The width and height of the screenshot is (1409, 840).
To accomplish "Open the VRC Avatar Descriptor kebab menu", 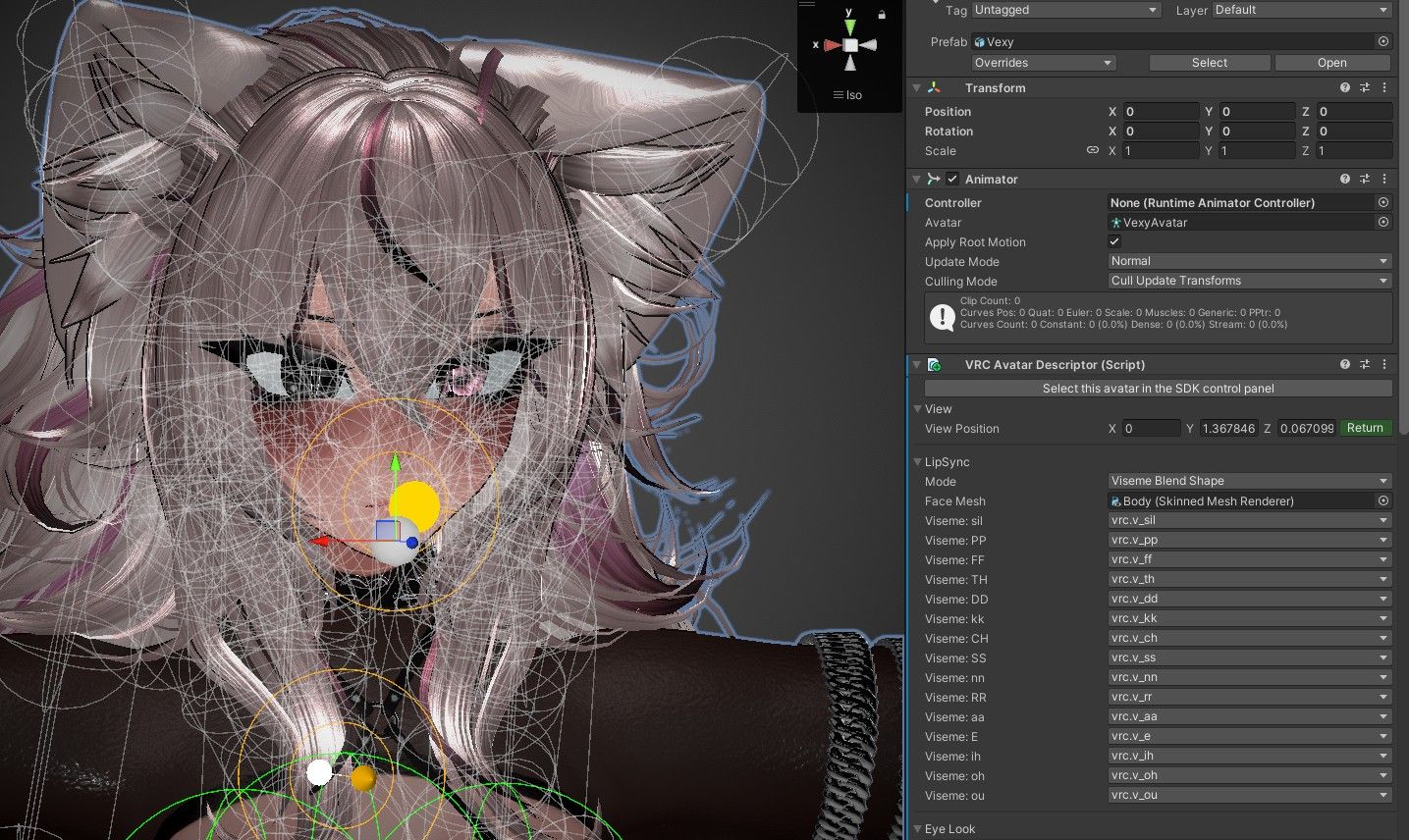I will (x=1384, y=364).
